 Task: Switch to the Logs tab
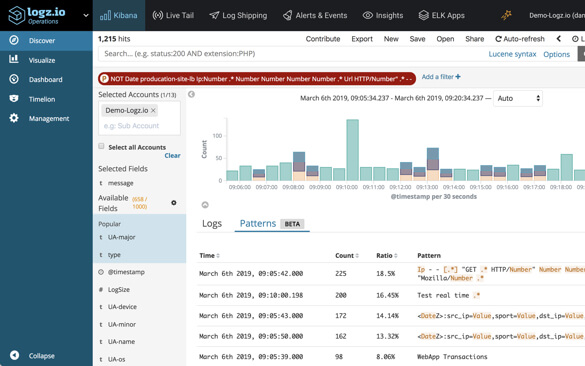click(x=212, y=223)
